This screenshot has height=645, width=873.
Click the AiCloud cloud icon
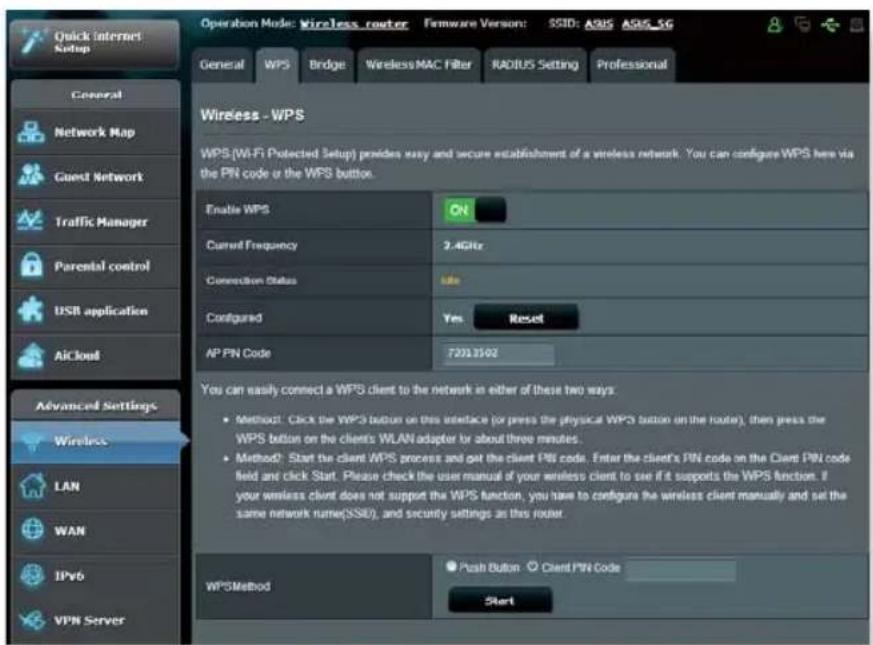(x=31, y=355)
